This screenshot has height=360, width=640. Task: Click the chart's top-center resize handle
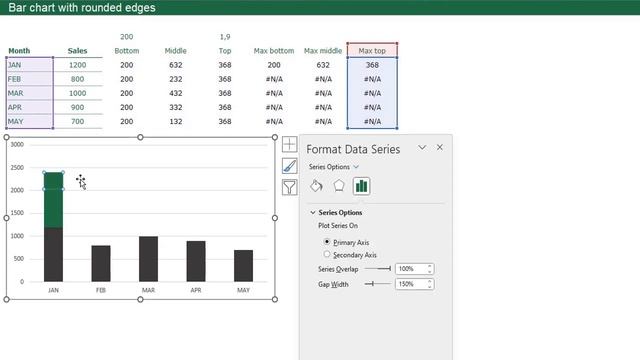[140, 137]
